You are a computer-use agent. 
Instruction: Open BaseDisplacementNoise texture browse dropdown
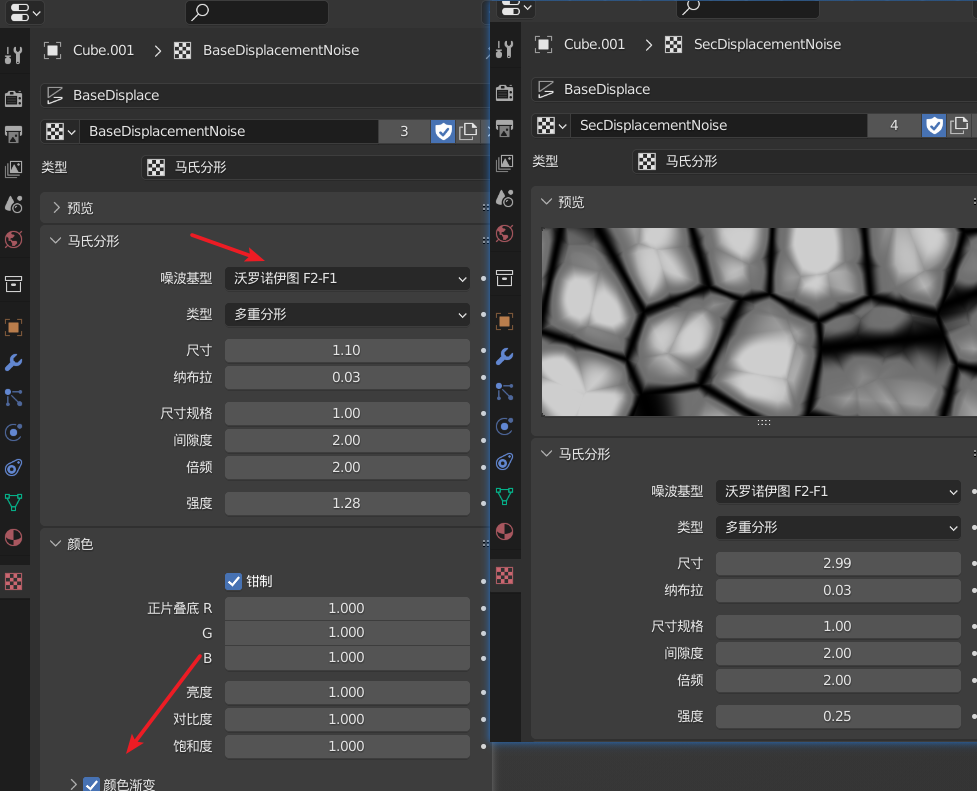[60, 131]
